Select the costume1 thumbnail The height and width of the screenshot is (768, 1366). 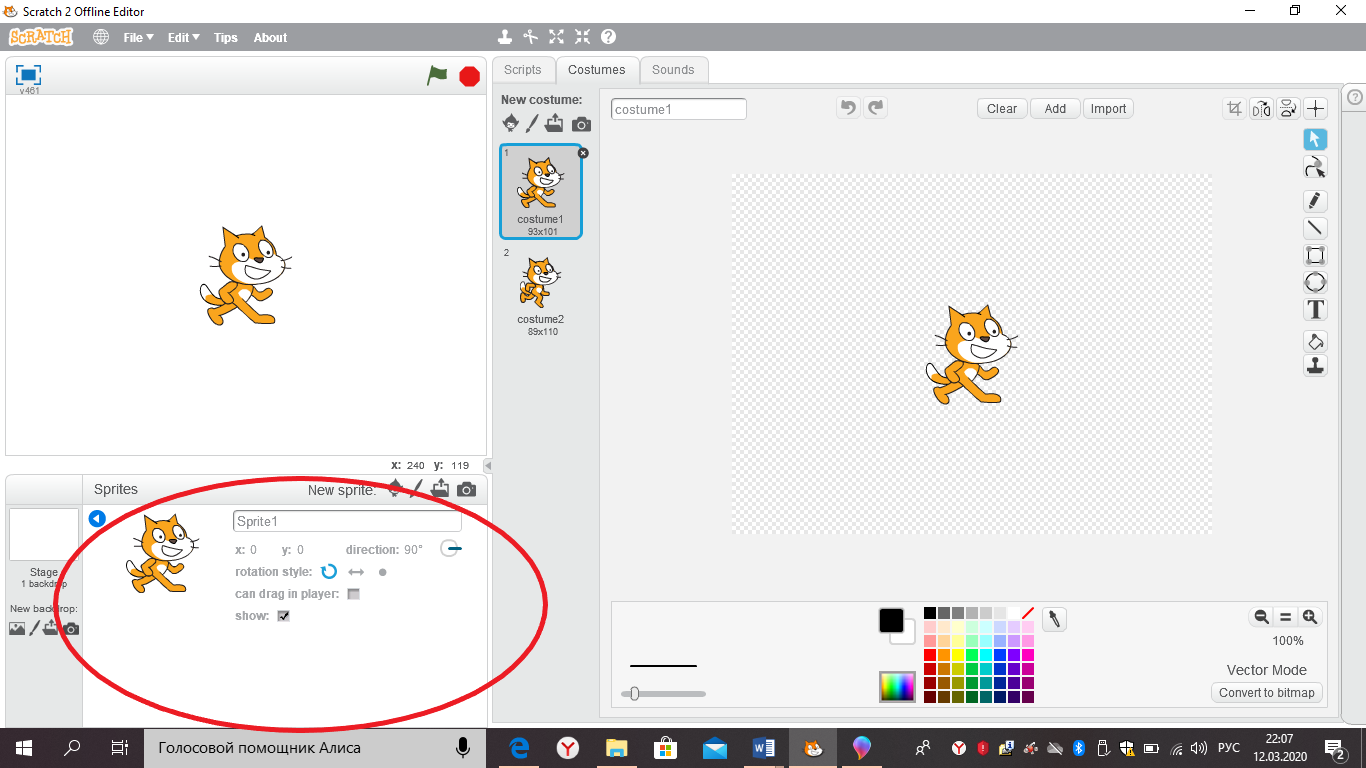[540, 191]
